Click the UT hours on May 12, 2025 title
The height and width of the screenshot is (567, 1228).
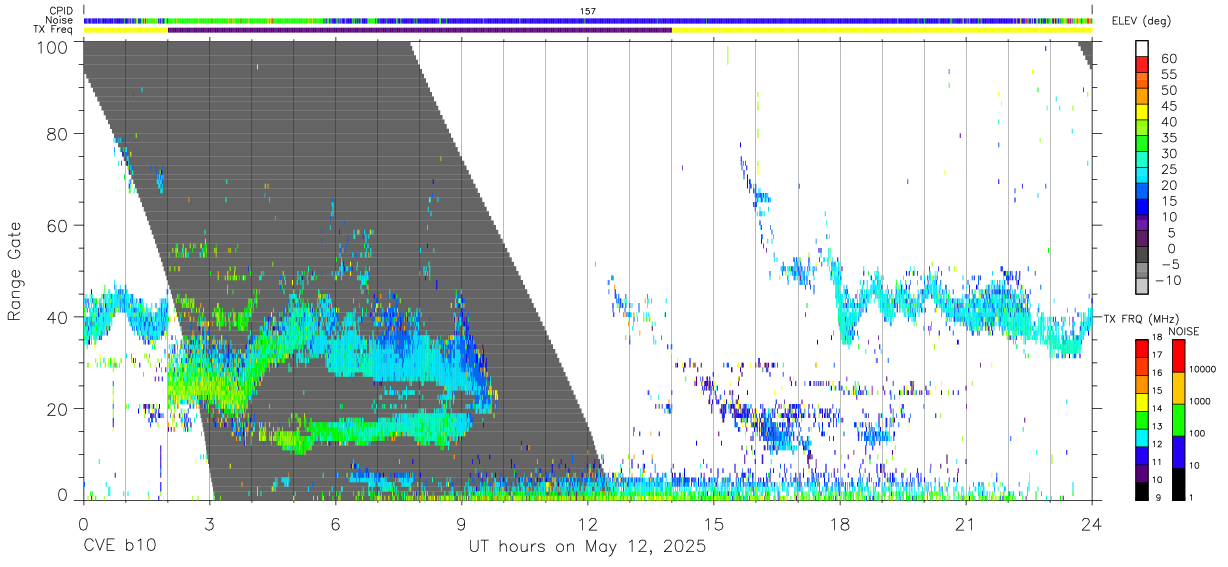pyautogui.click(x=588, y=547)
